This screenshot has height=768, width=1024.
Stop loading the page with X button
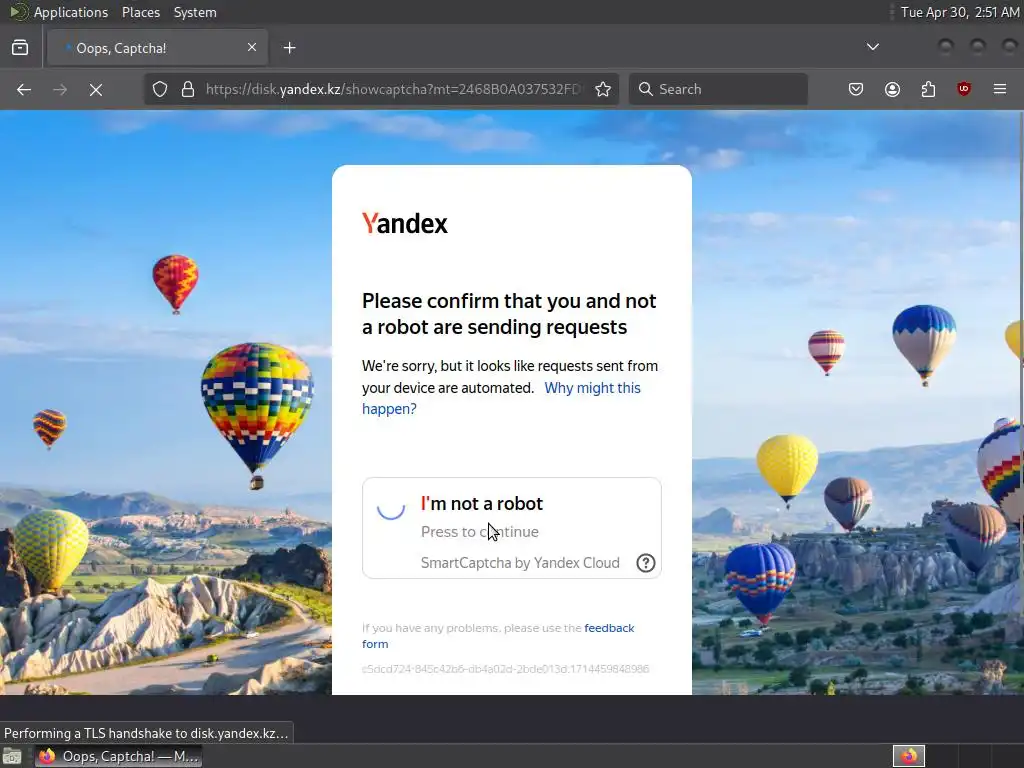96,89
